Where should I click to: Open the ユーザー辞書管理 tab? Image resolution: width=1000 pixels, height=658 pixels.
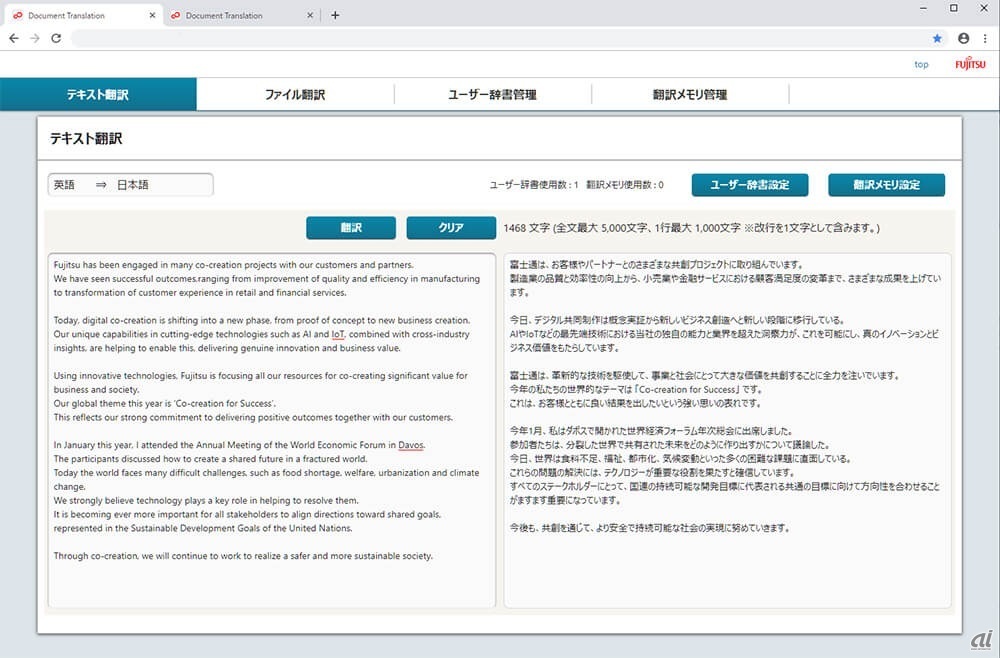pos(492,95)
